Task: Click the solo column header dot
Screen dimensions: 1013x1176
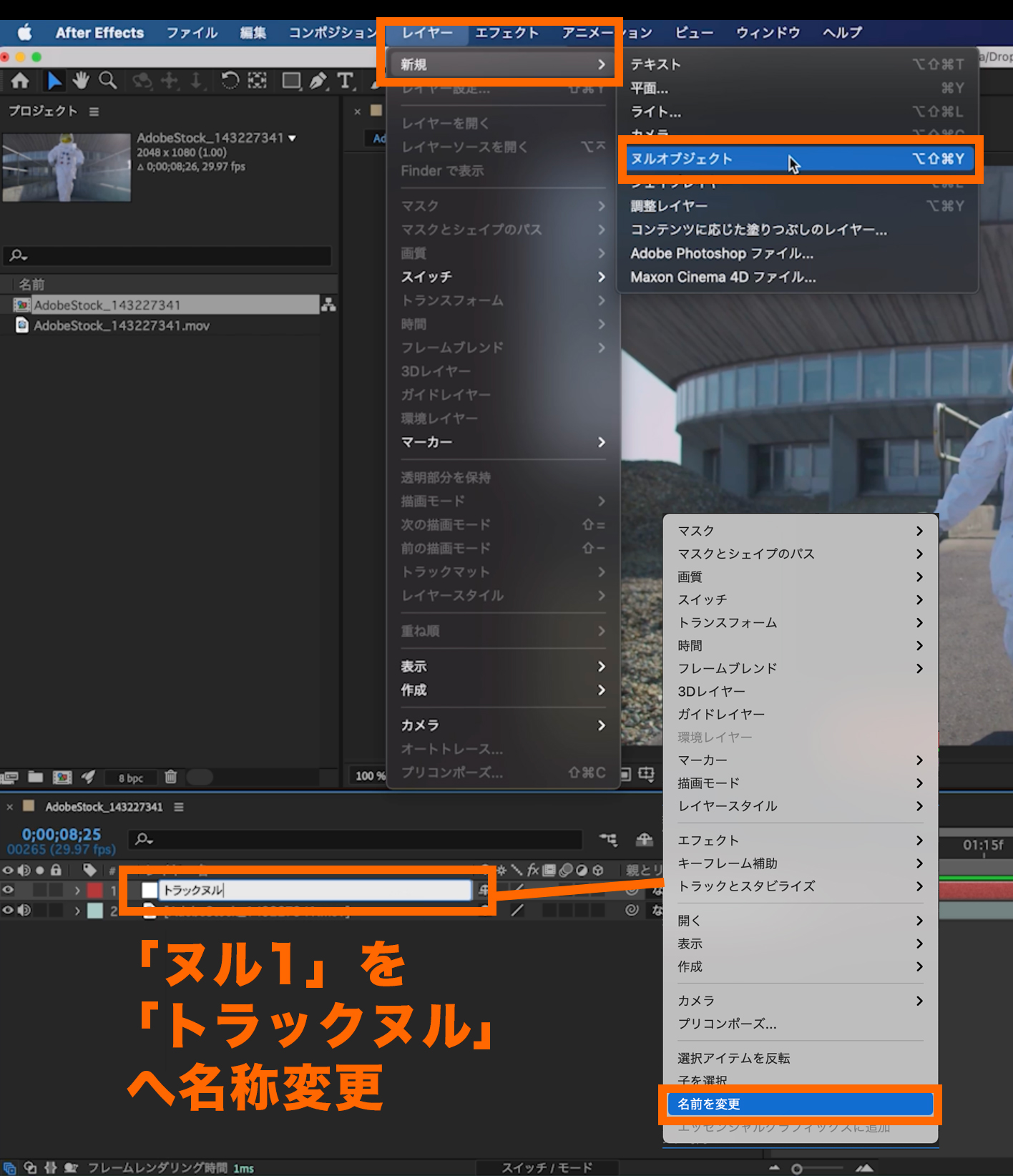Action: [x=40, y=870]
